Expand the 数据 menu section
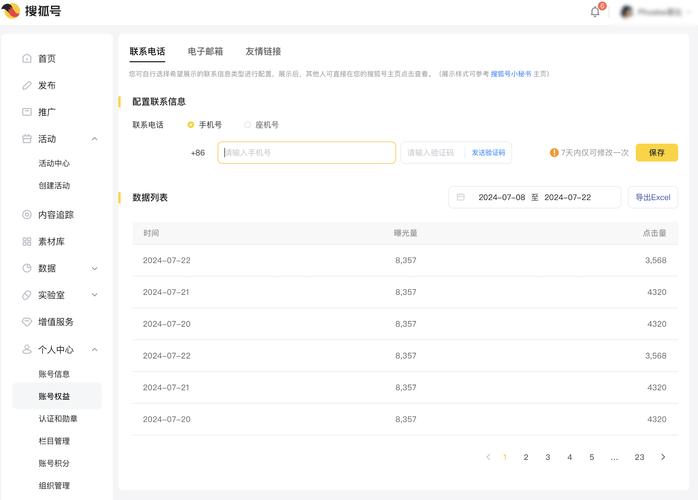Image resolution: width=698 pixels, height=500 pixels. (94, 268)
